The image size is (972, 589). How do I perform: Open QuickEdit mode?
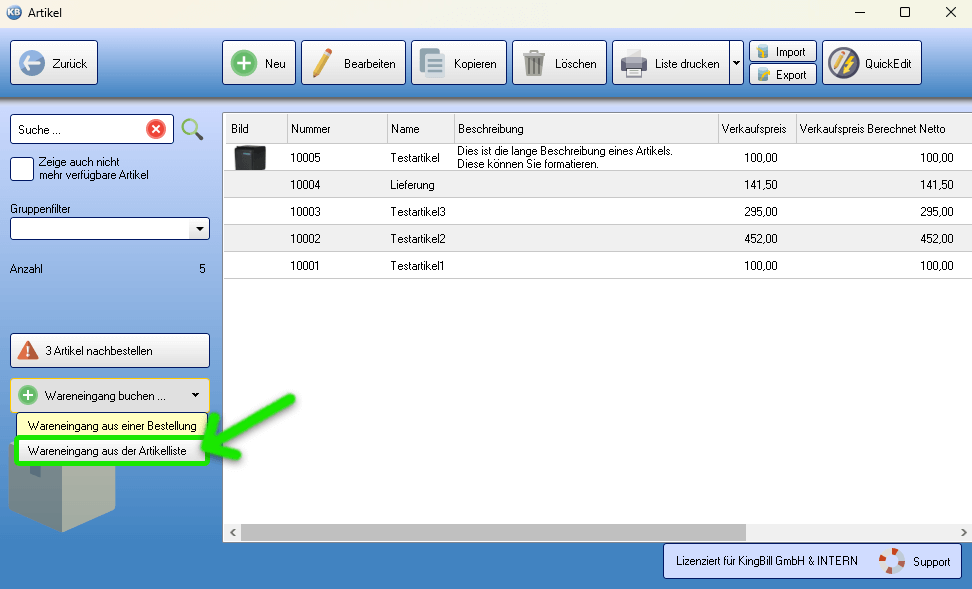click(x=871, y=63)
